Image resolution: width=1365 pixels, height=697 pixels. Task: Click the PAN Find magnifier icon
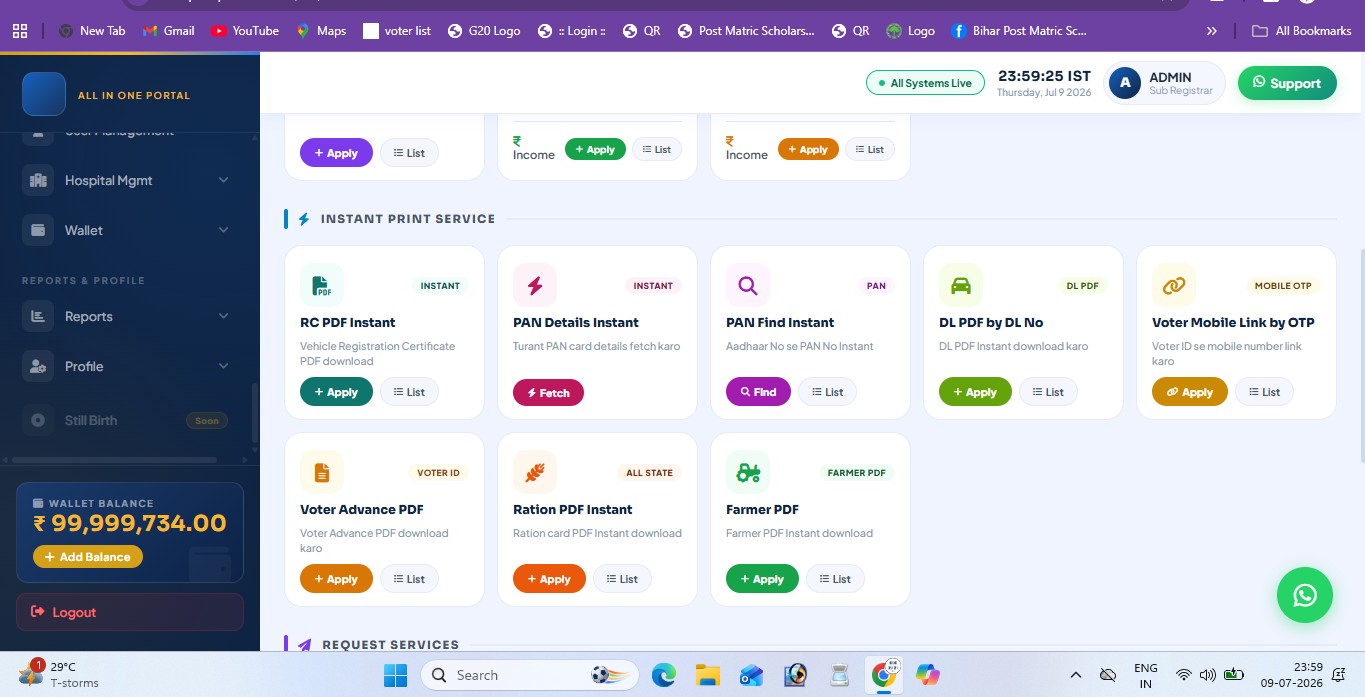748,285
